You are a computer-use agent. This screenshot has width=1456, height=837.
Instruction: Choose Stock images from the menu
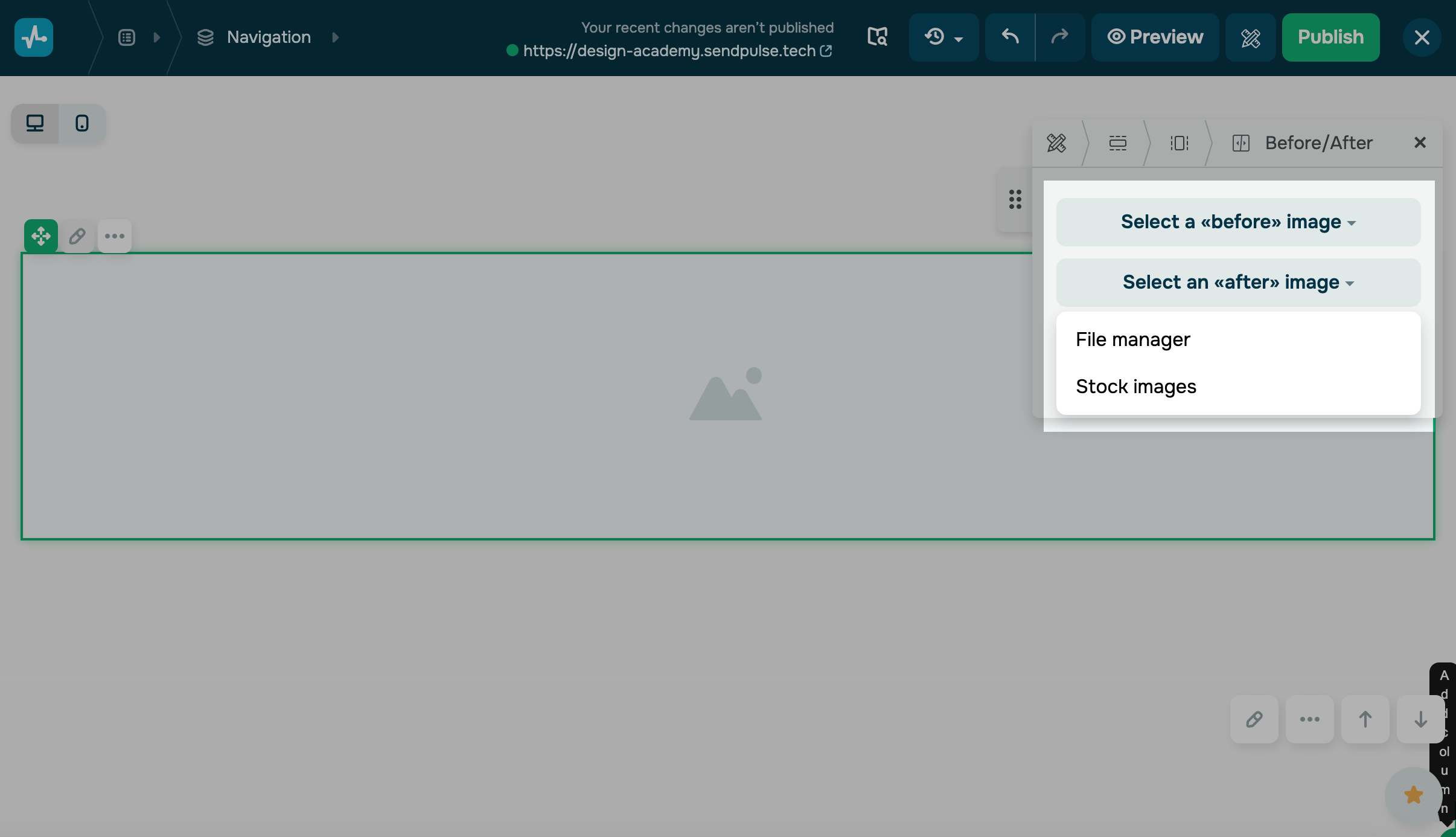point(1136,386)
